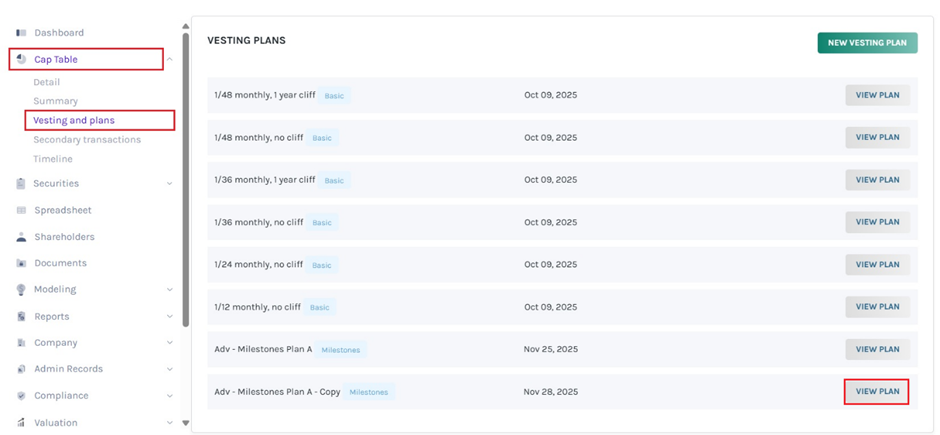Expand the Admin Records chevron
The image size is (940, 435).
click(170, 369)
